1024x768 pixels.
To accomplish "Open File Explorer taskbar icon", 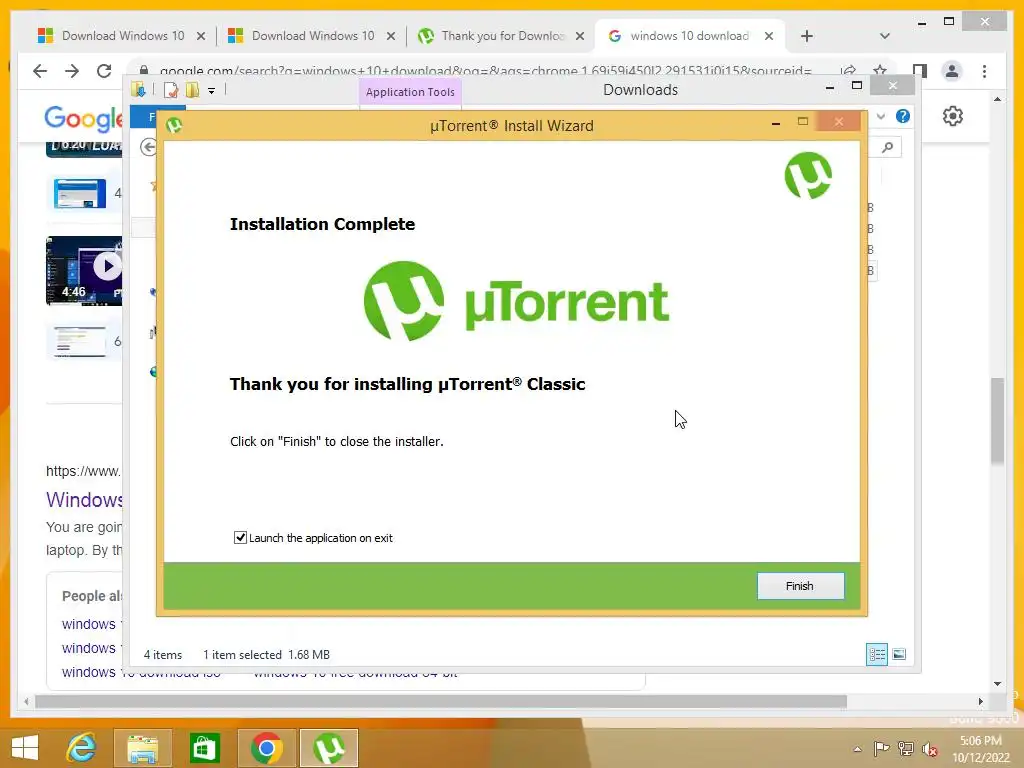I will pyautogui.click(x=142, y=748).
